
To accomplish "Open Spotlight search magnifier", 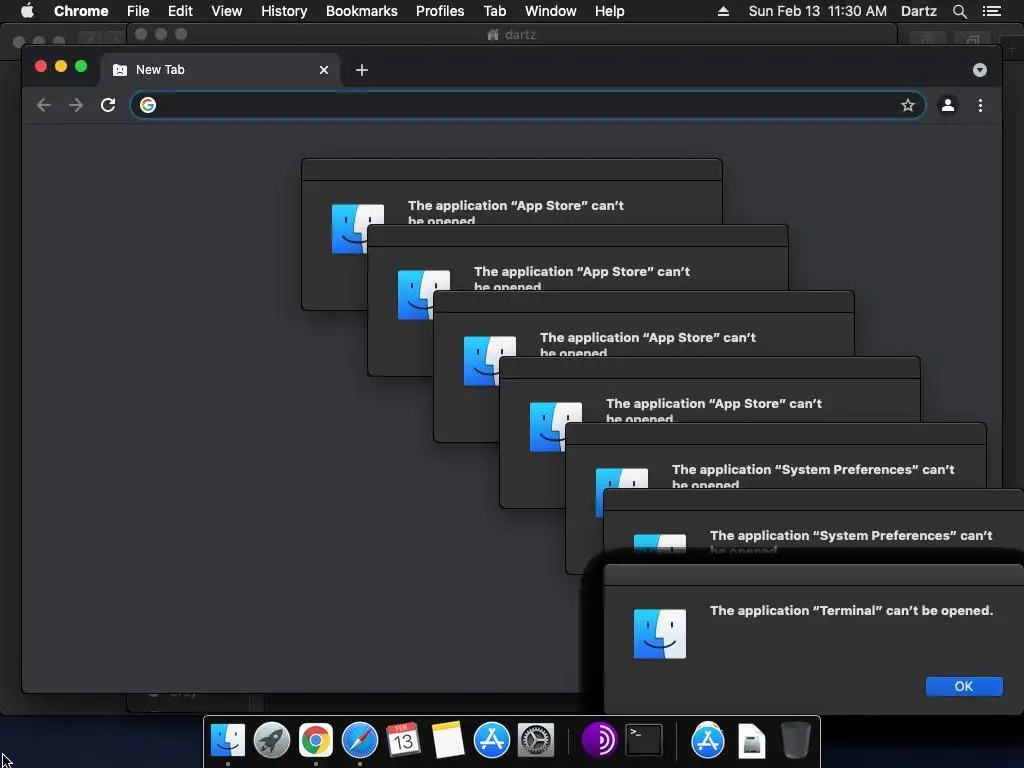I will [959, 11].
